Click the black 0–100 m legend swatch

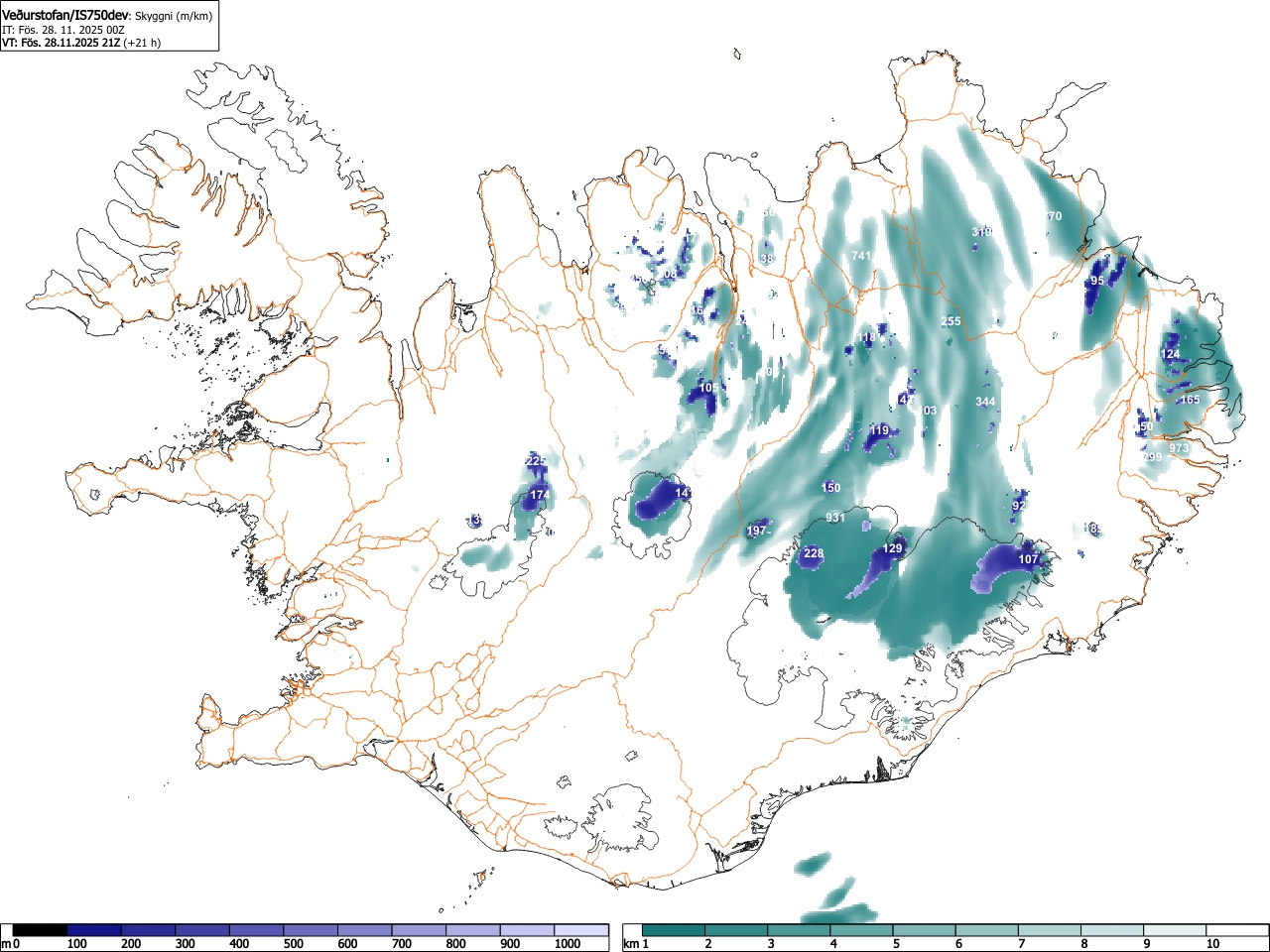pyautogui.click(x=41, y=930)
